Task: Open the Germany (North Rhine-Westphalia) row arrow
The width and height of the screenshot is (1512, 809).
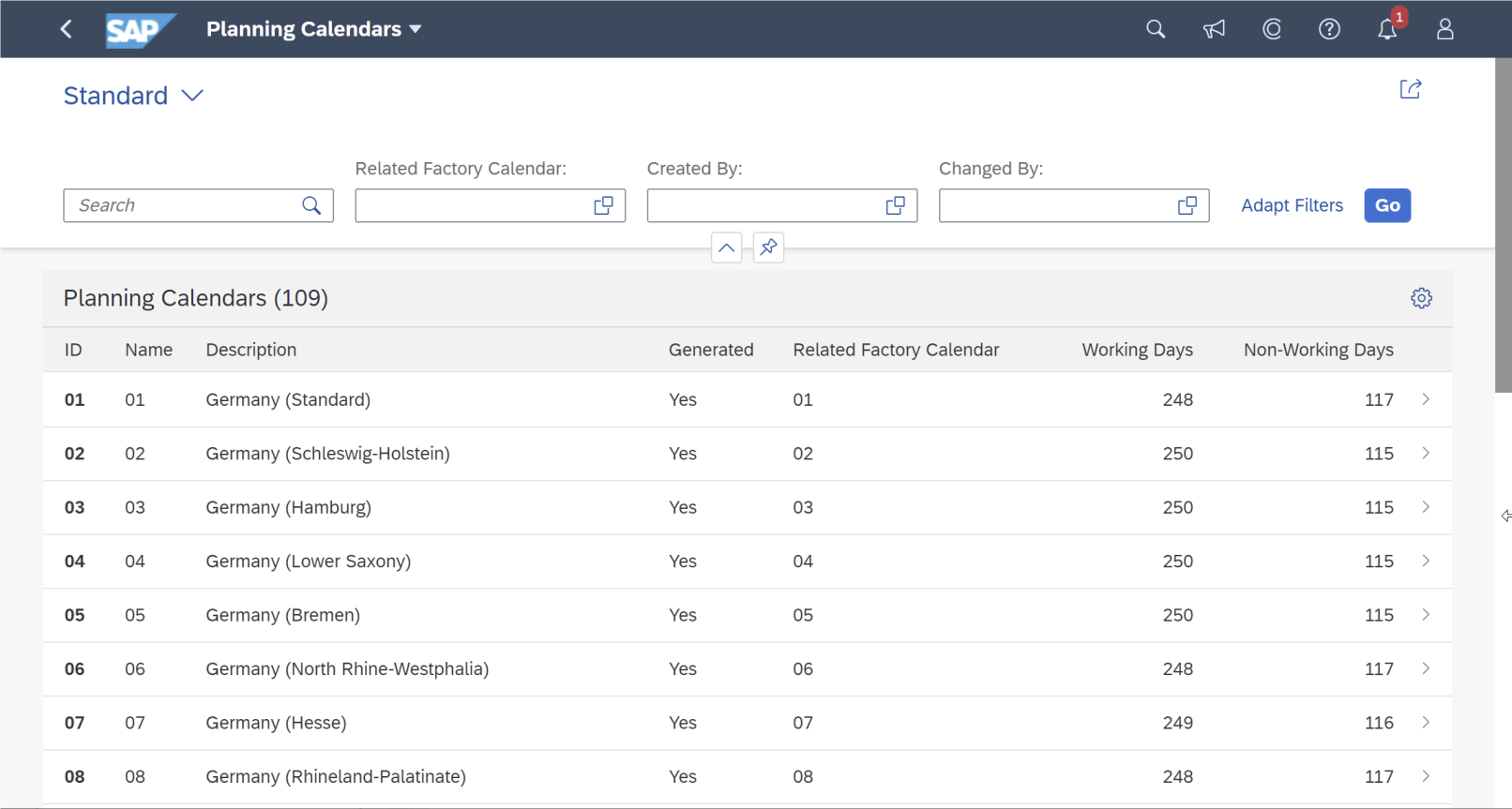Action: (1426, 668)
